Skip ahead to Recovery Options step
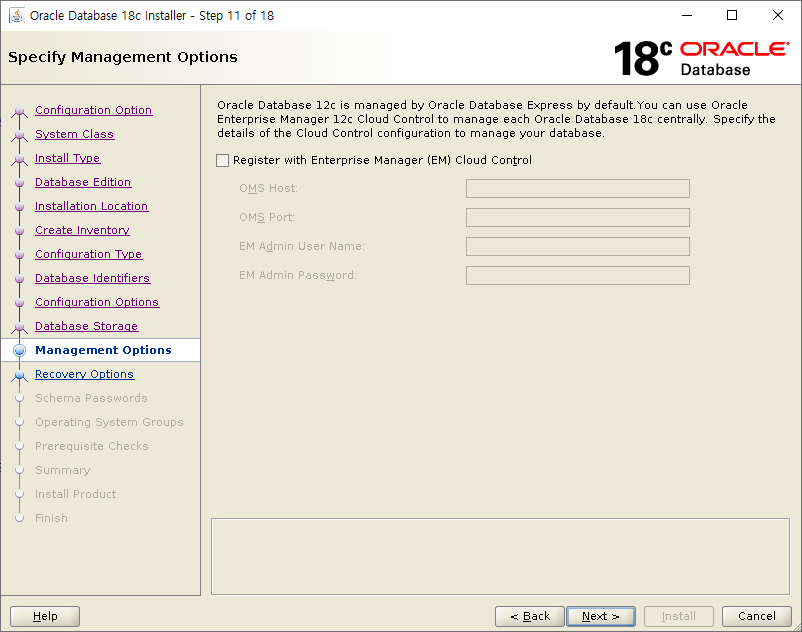The width and height of the screenshot is (802, 632). (84, 374)
